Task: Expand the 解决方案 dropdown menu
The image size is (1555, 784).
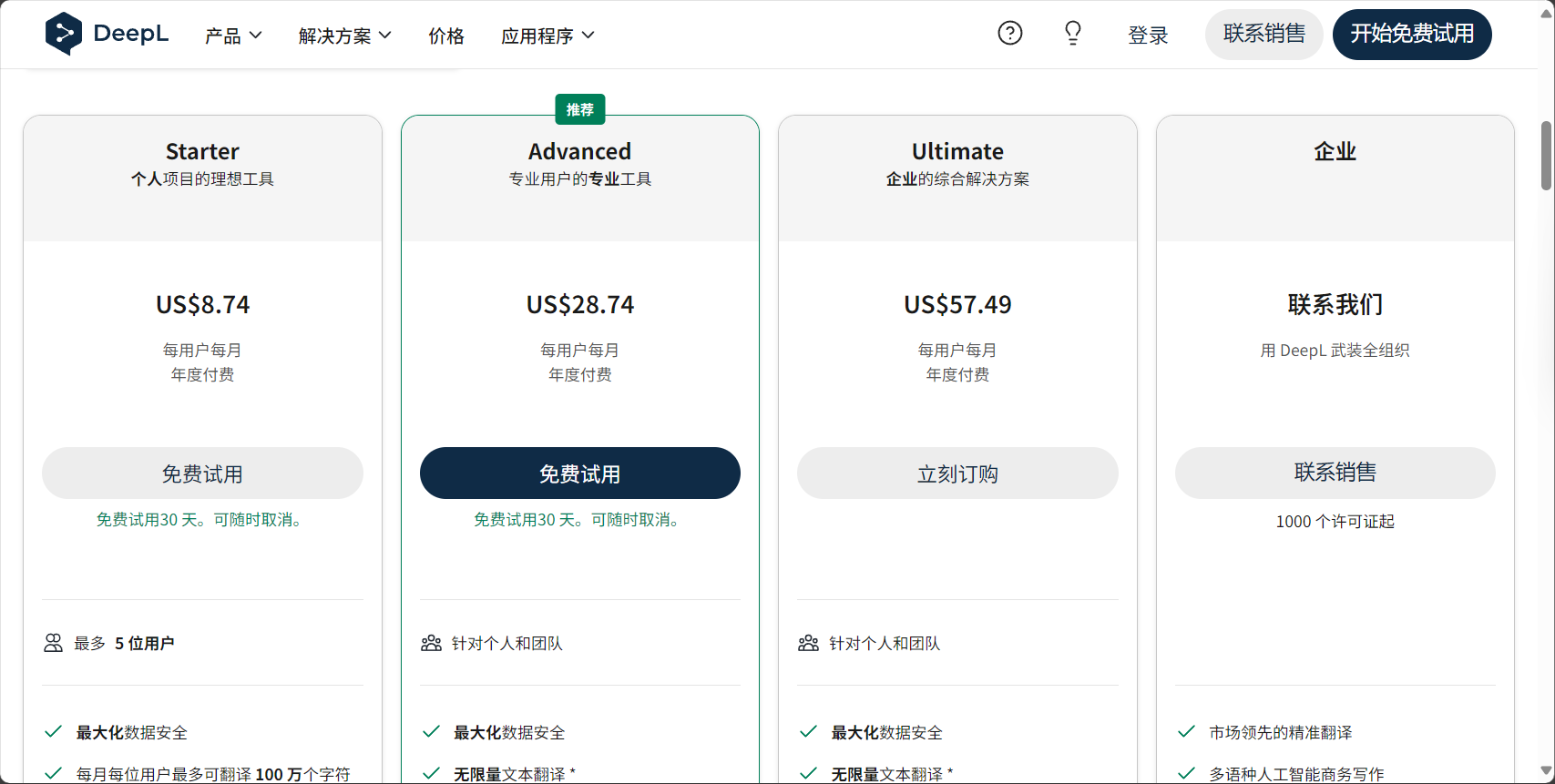Action: [x=344, y=36]
